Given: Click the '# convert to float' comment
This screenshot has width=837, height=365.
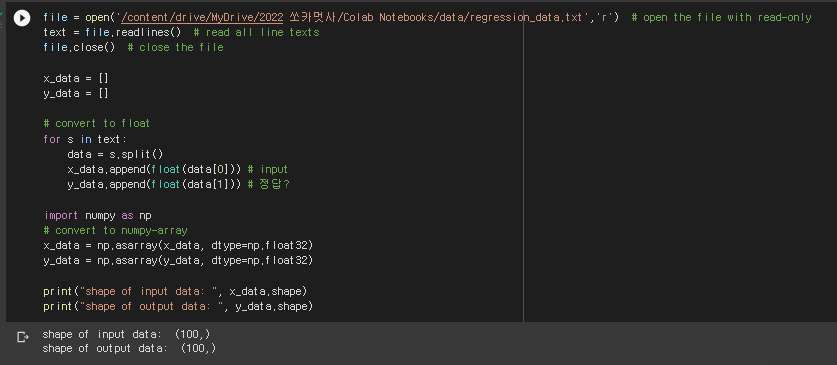Looking at the screenshot, I should click(97, 123).
